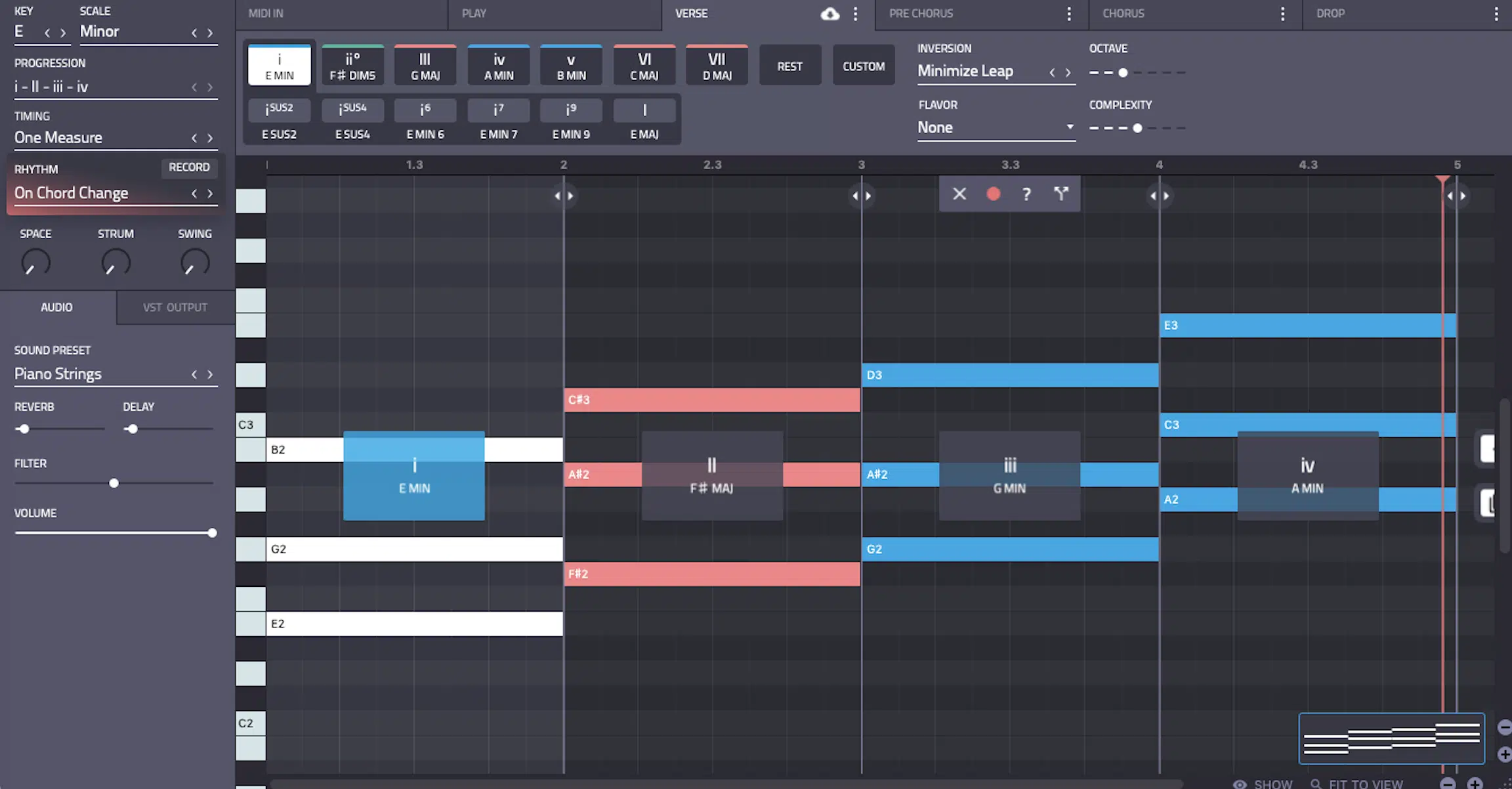Toggle AUDIO output tab
The image size is (1512, 789).
click(x=56, y=307)
